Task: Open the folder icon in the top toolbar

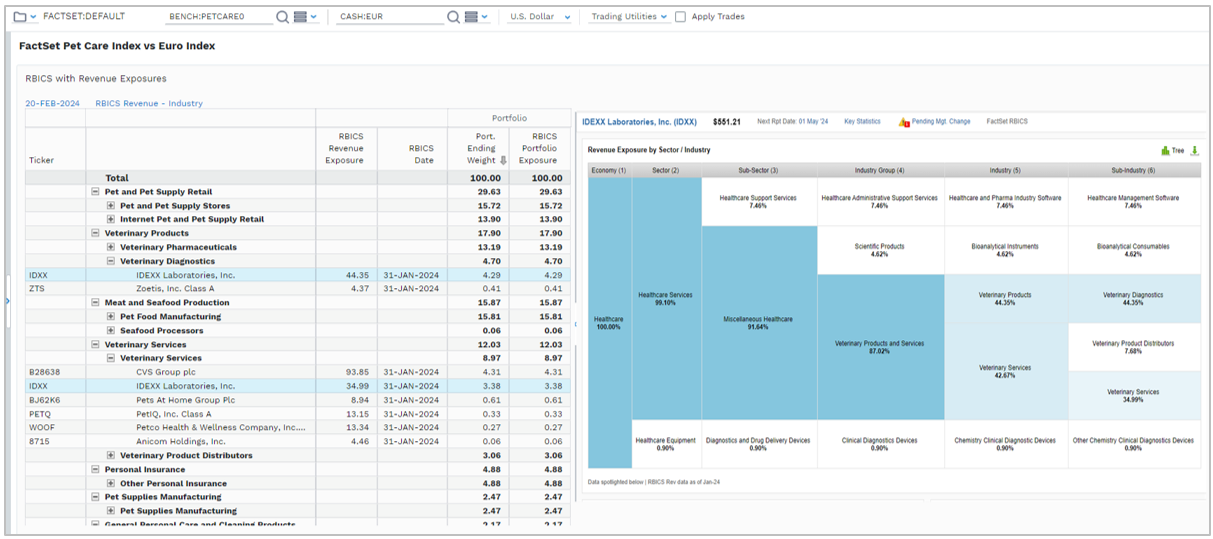Action: tap(20, 17)
